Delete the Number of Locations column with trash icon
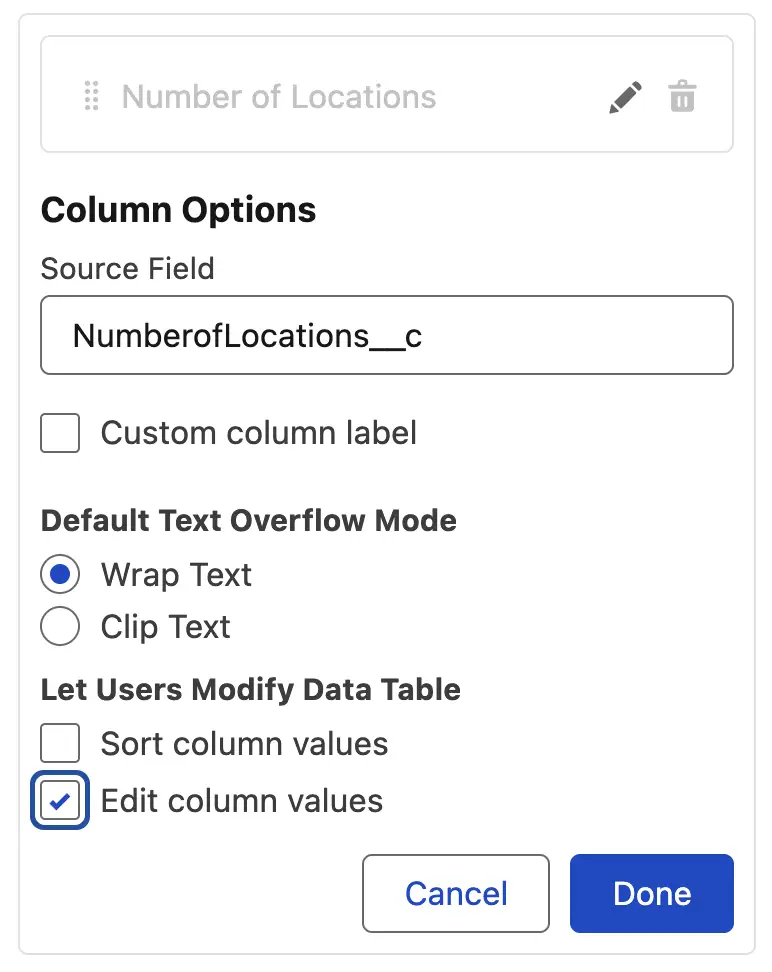The image size is (772, 972). [682, 96]
